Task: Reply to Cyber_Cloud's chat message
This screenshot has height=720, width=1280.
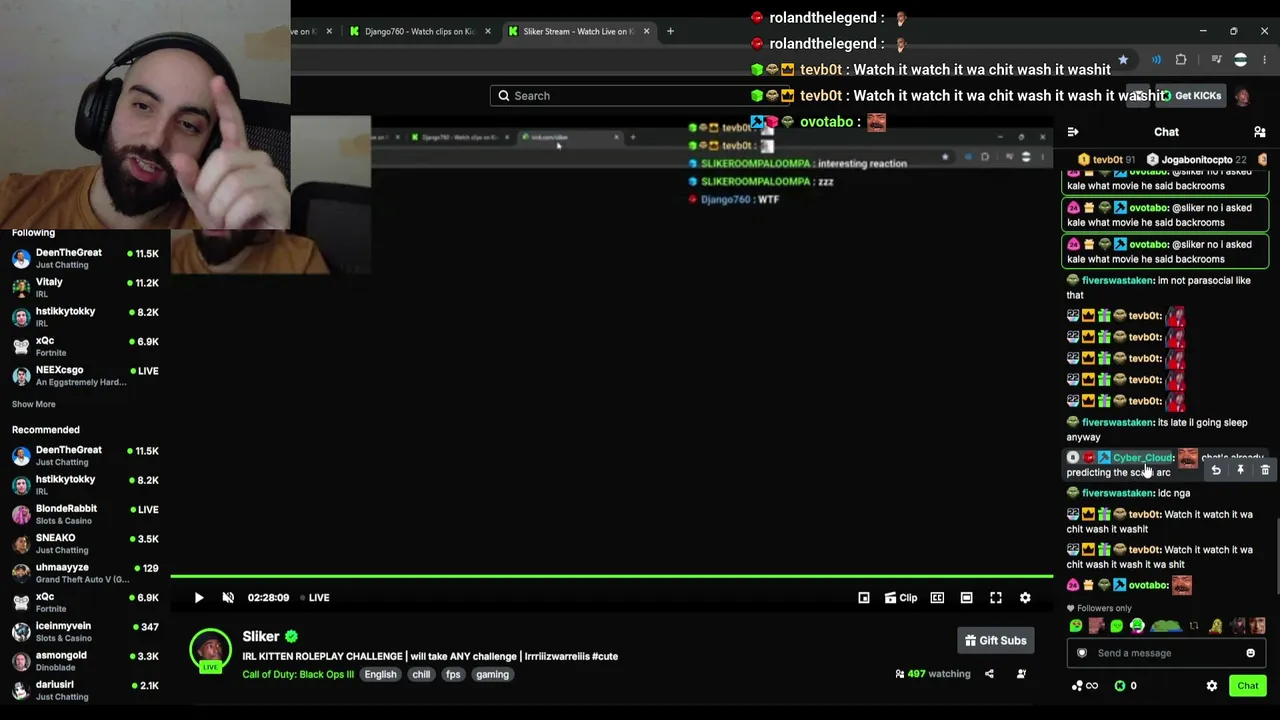Action: [x=1216, y=470]
